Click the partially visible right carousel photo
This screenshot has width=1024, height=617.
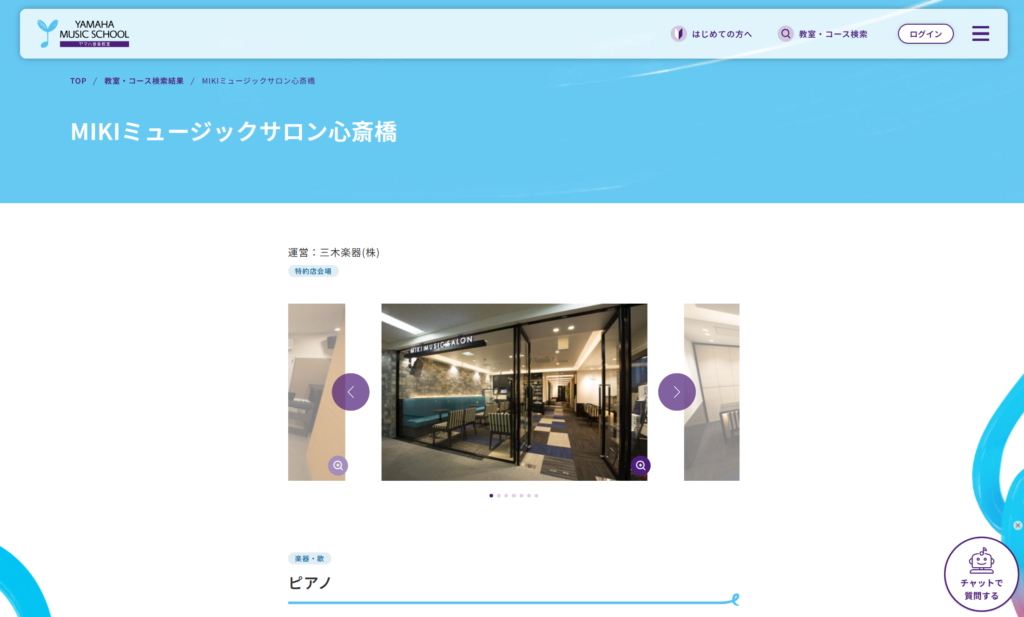712,392
